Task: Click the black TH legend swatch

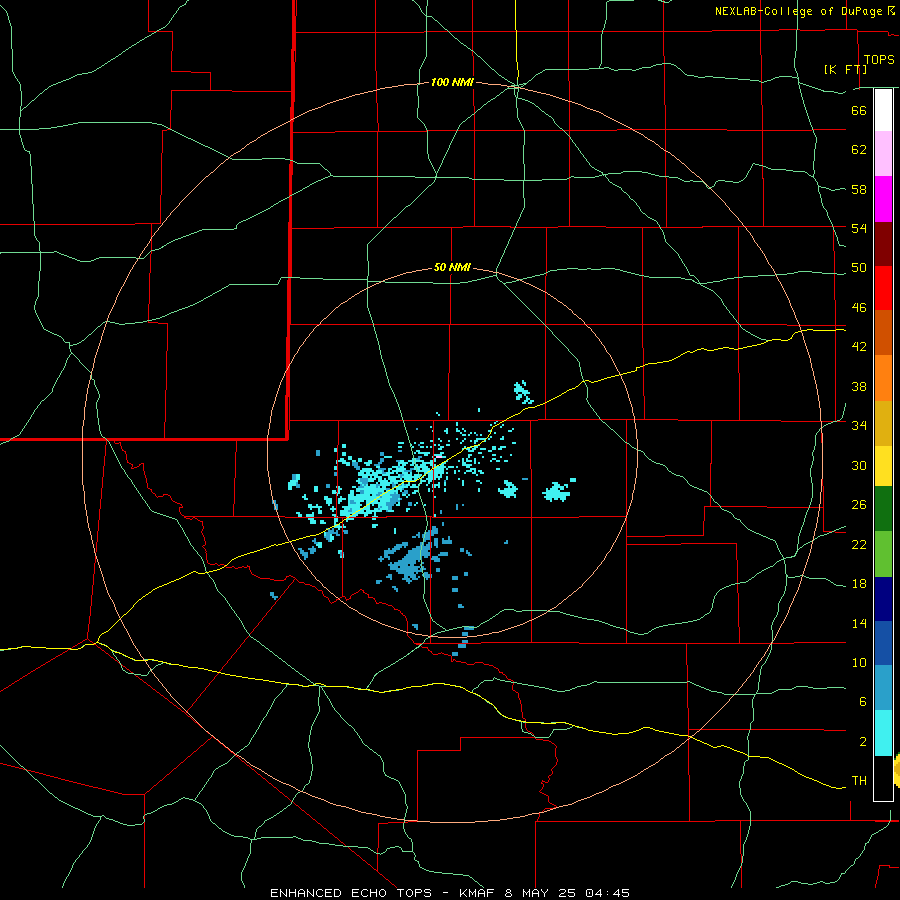Action: click(883, 778)
